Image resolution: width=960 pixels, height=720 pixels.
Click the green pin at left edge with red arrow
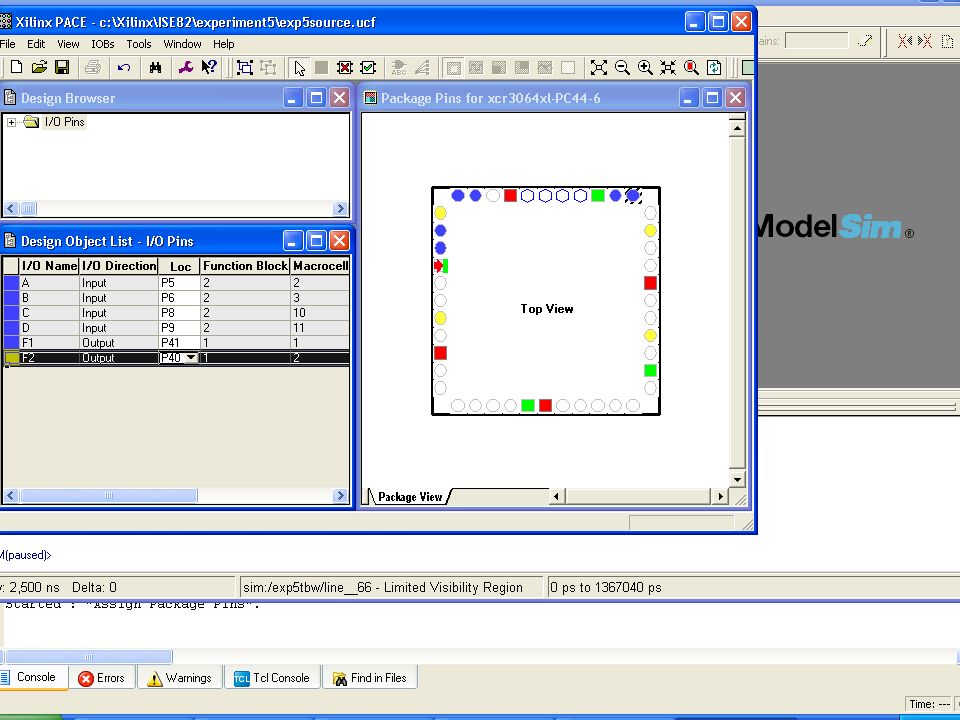tap(441, 266)
